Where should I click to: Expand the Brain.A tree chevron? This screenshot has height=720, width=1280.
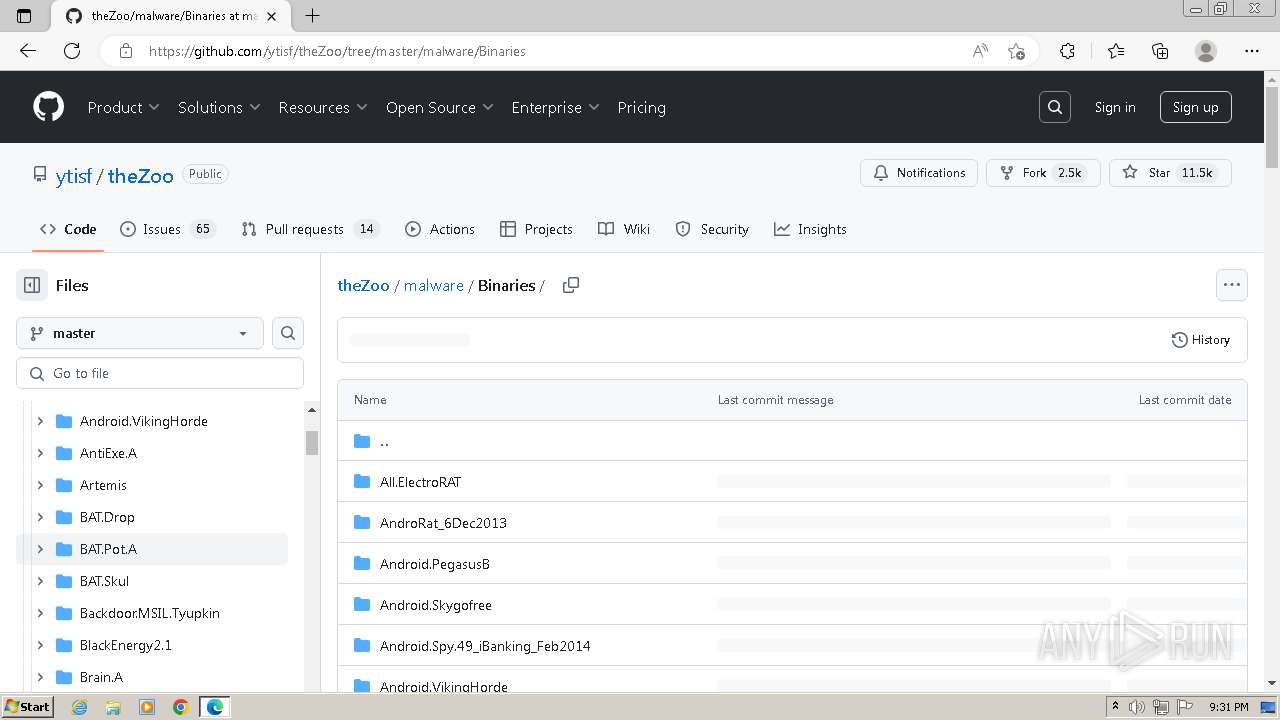[40, 677]
